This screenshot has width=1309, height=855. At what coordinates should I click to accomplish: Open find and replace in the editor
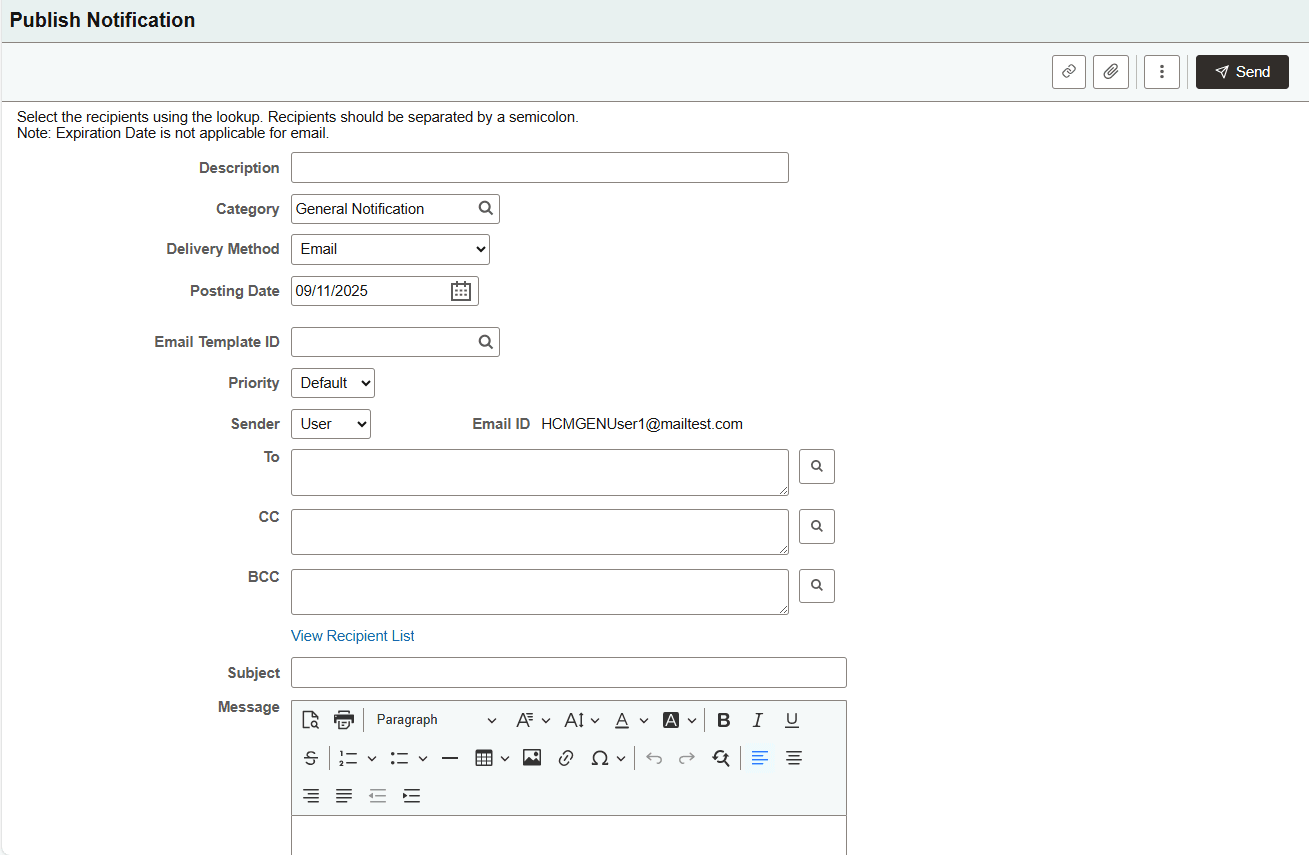coord(721,758)
